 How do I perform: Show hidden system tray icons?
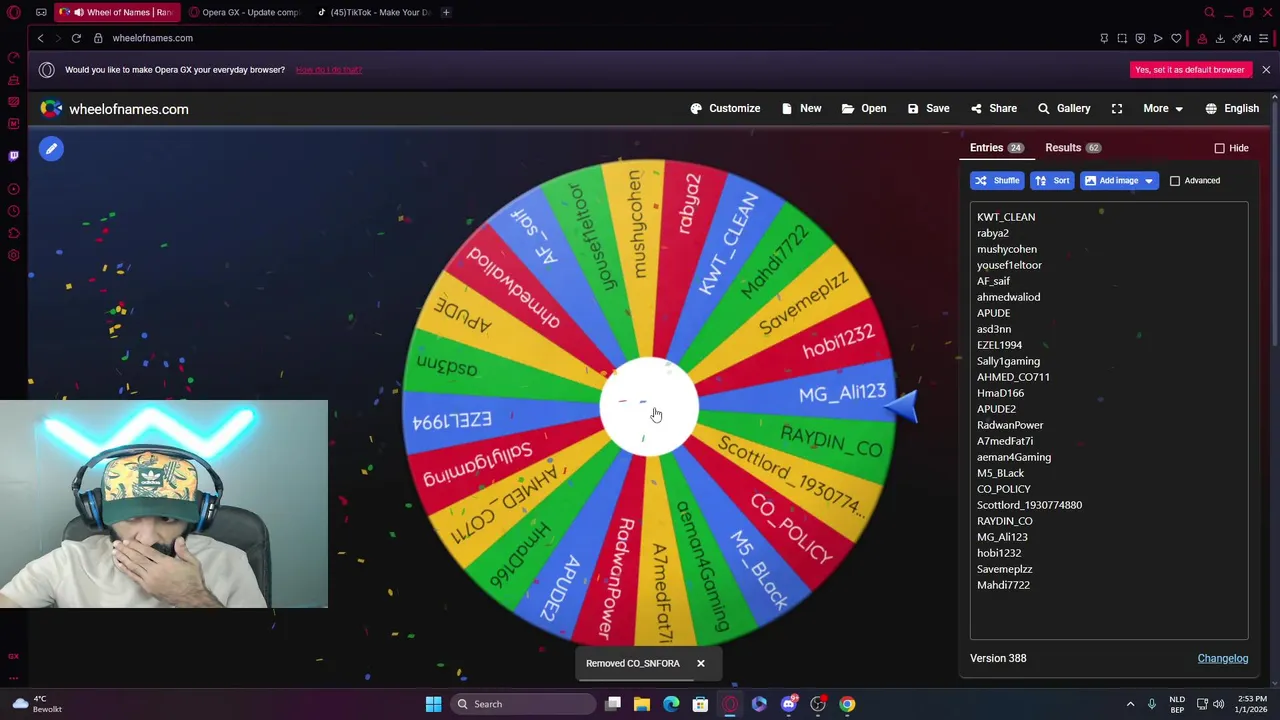coord(1130,704)
